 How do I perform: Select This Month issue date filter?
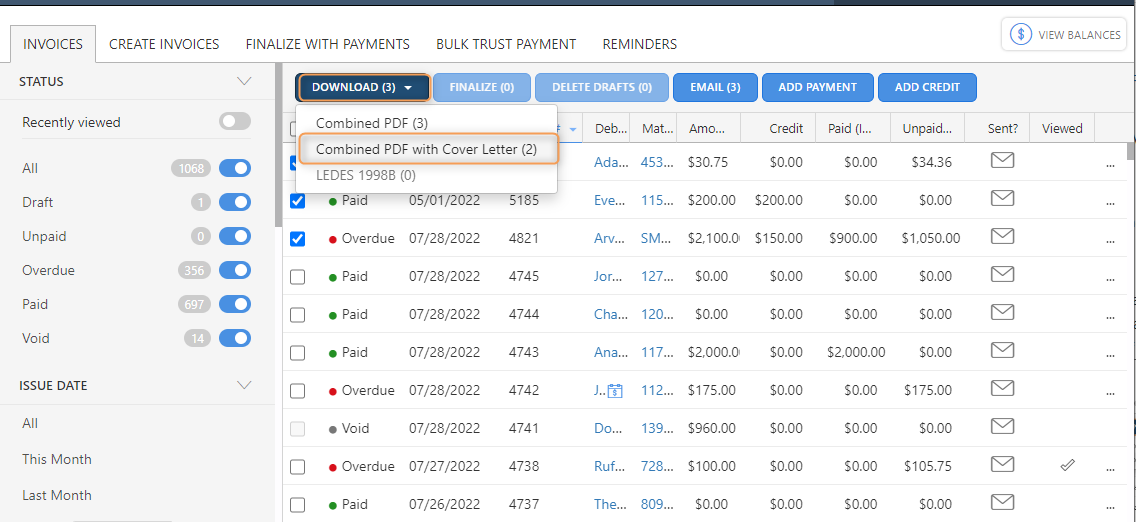pyautogui.click(x=57, y=459)
